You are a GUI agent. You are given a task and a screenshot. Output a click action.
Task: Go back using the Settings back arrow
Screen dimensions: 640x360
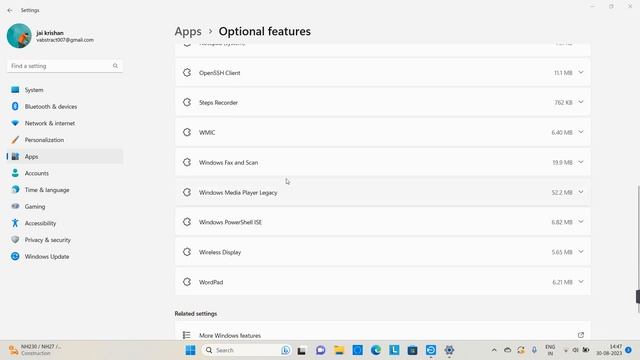coord(10,10)
